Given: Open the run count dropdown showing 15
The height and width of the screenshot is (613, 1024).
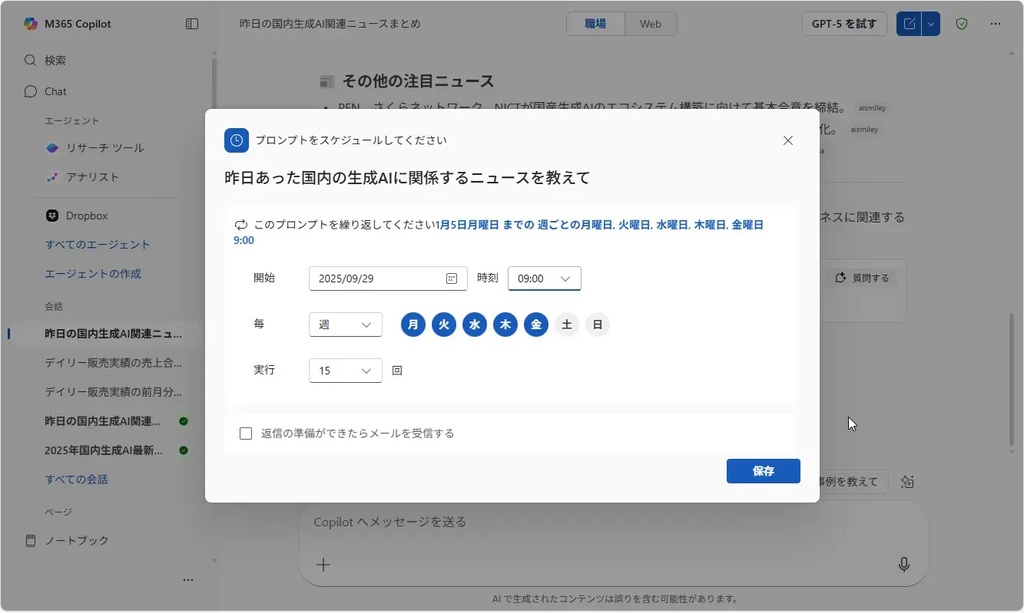Looking at the screenshot, I should (x=345, y=370).
